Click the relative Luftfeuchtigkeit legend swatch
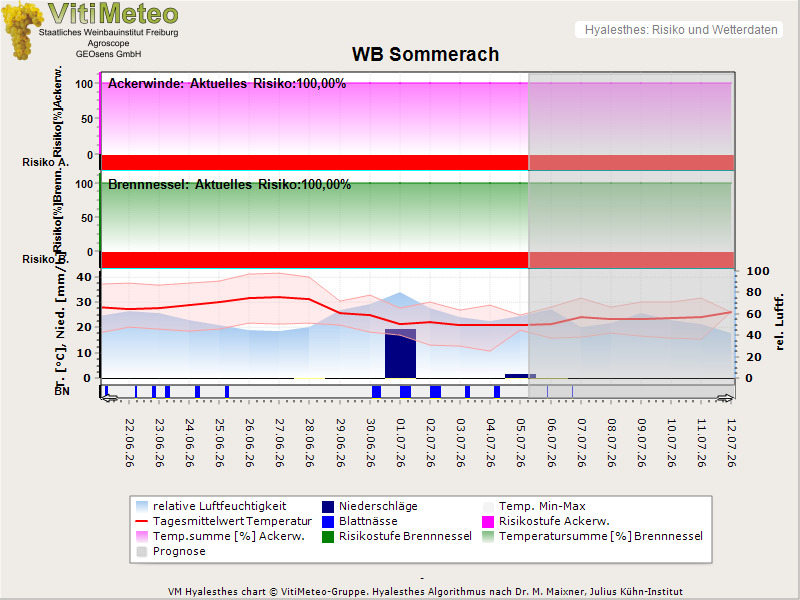Viewport: 800px width, 600px height. coord(142,507)
